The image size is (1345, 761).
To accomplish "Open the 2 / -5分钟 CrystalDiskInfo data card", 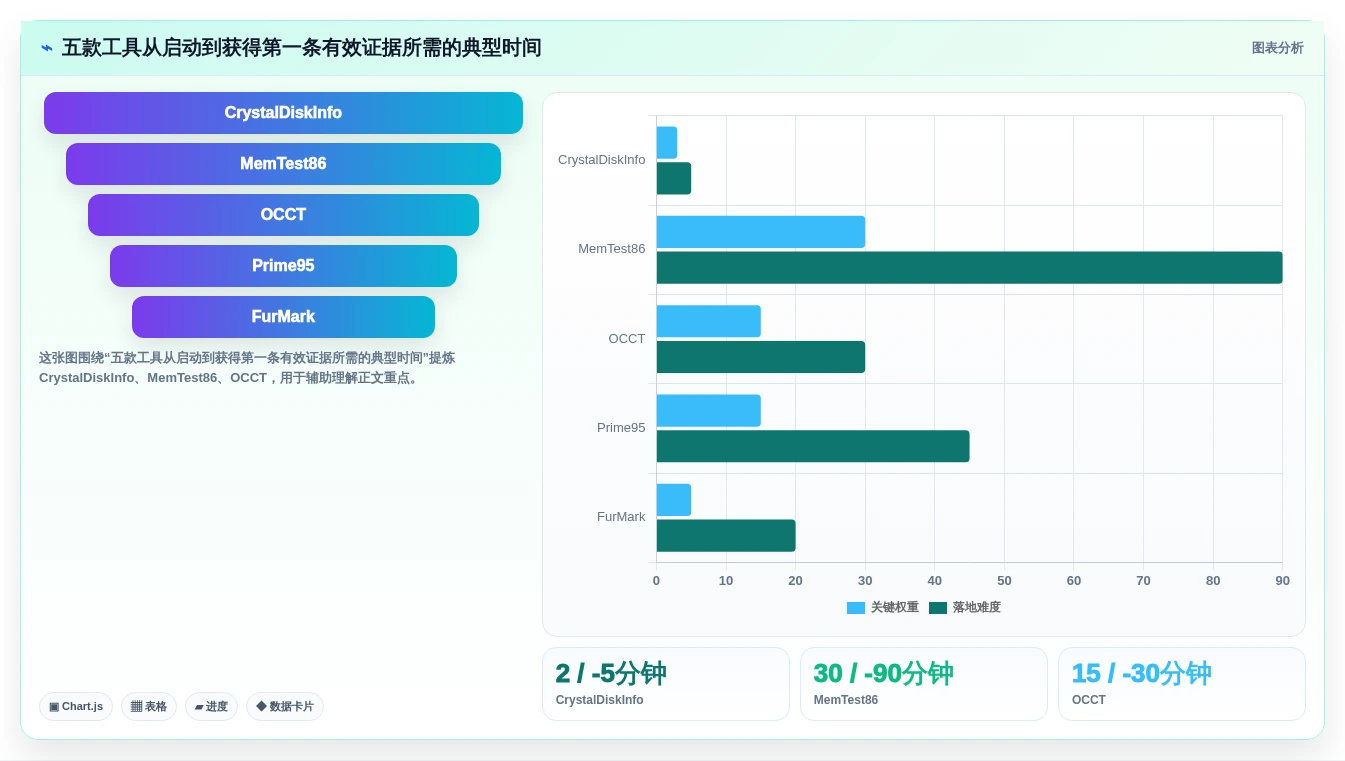I will 666,684.
